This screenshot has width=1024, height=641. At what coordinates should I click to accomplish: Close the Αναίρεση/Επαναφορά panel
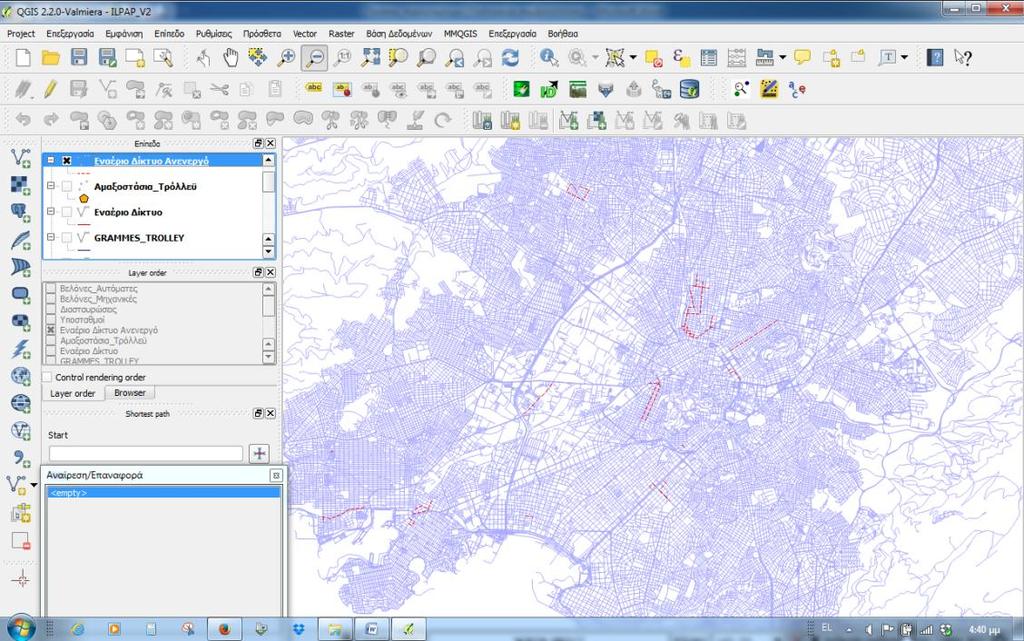click(276, 475)
